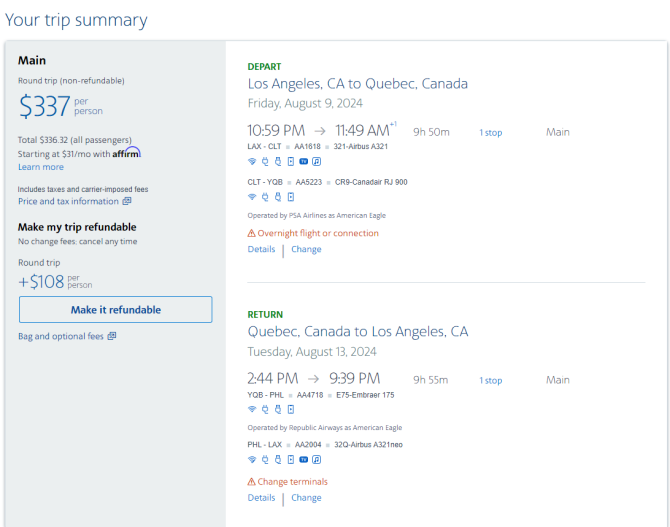Click Wi-Fi icon for flight AA5223
The width and height of the screenshot is (670, 527).
[x=252, y=197]
